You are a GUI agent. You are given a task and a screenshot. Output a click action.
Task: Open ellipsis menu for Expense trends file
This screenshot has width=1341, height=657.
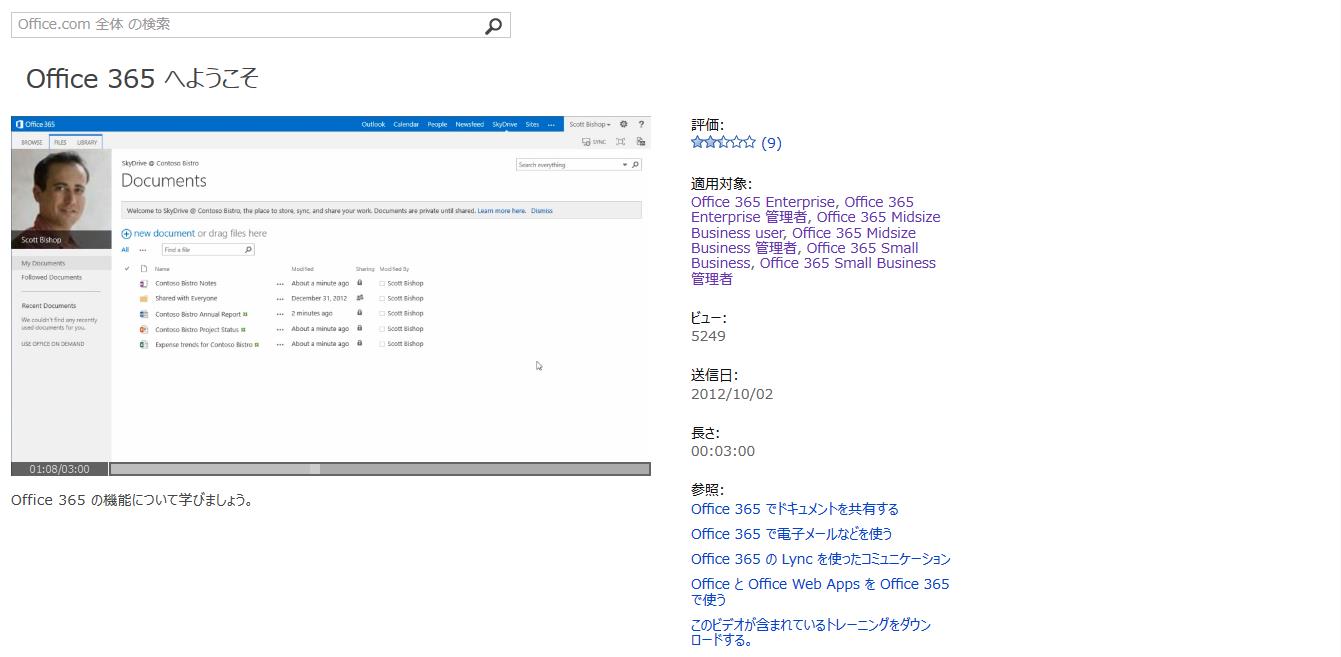point(280,344)
